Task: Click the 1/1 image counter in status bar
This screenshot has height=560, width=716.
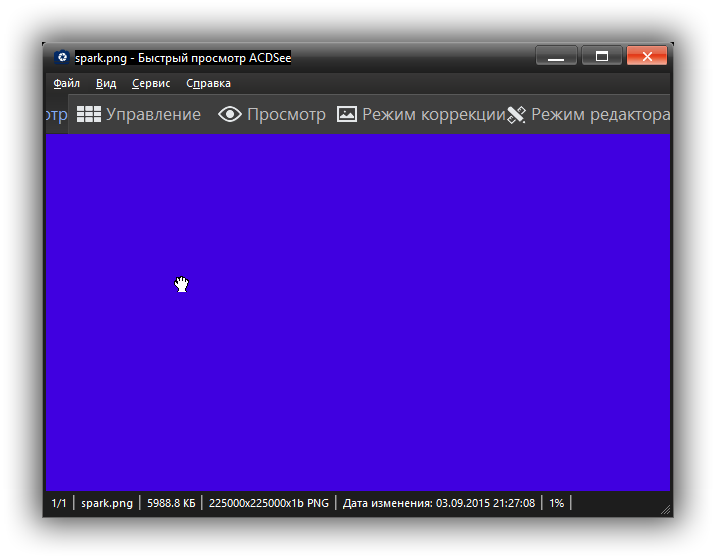Action: 59,503
